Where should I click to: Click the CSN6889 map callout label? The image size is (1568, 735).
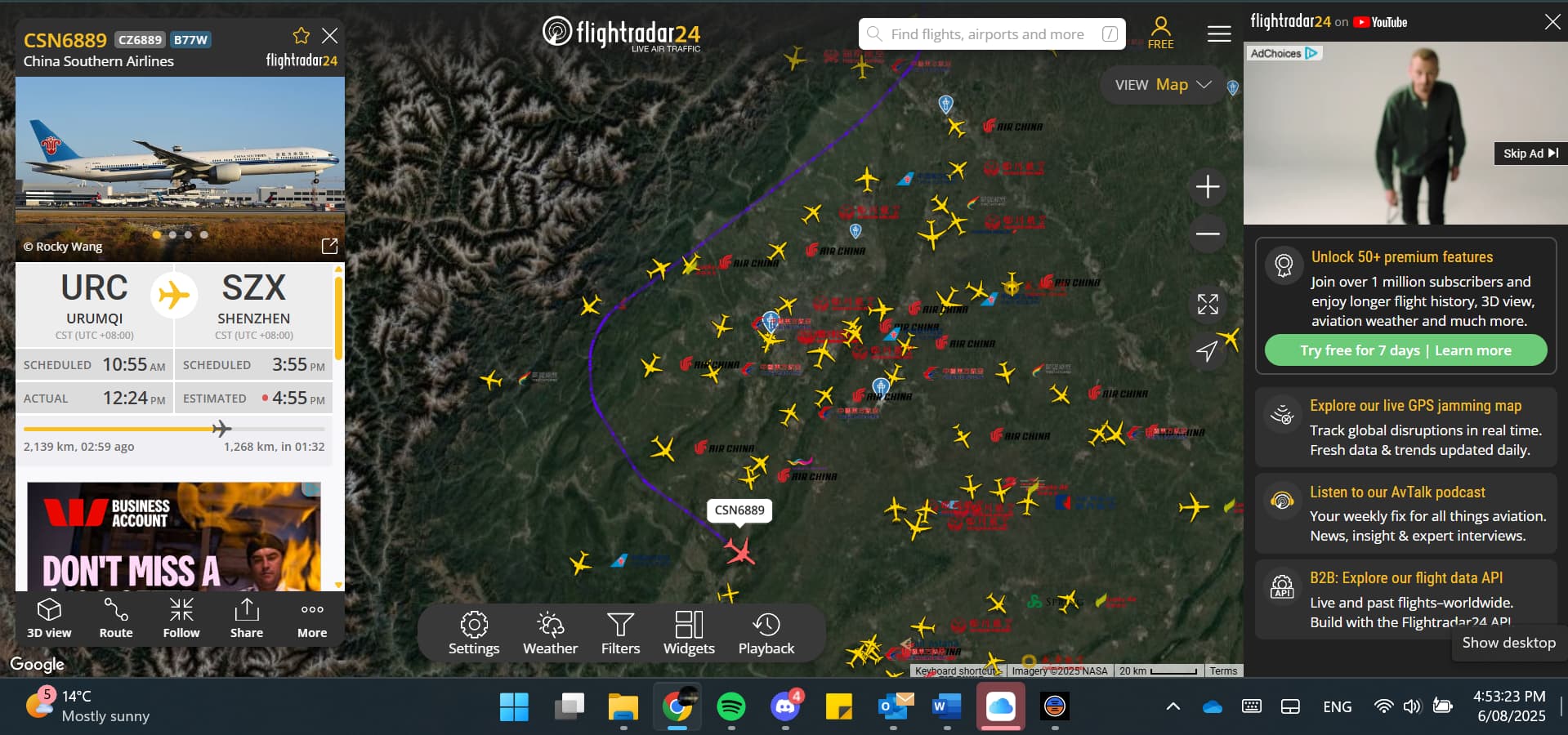739,510
